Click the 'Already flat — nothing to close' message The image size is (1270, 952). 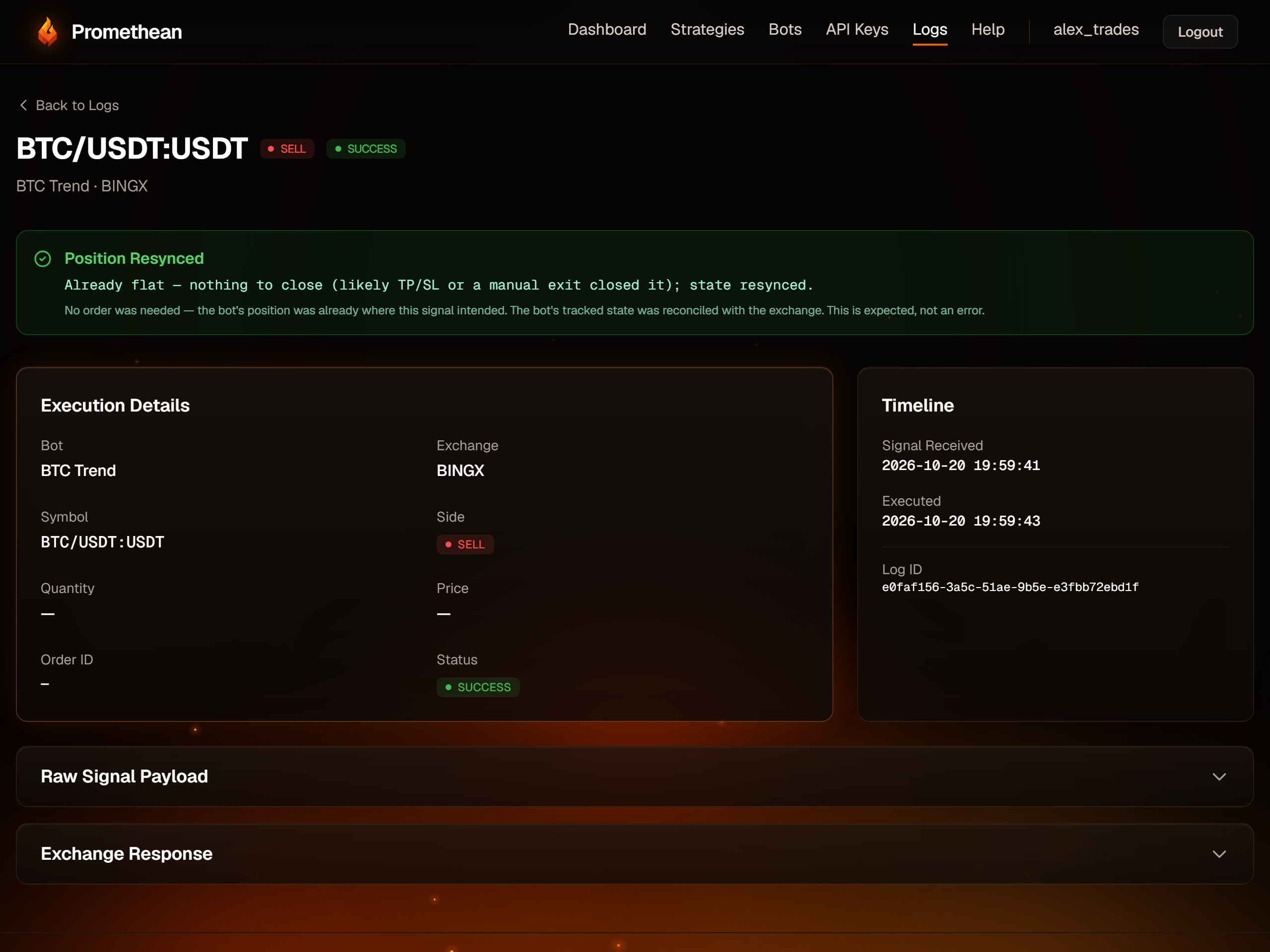point(439,285)
